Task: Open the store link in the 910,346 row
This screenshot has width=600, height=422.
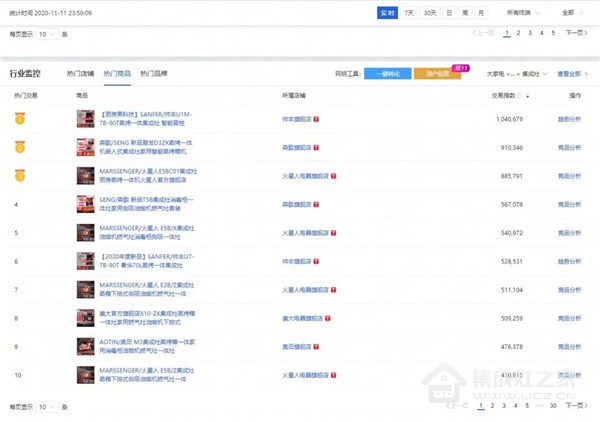Action: click(x=297, y=147)
